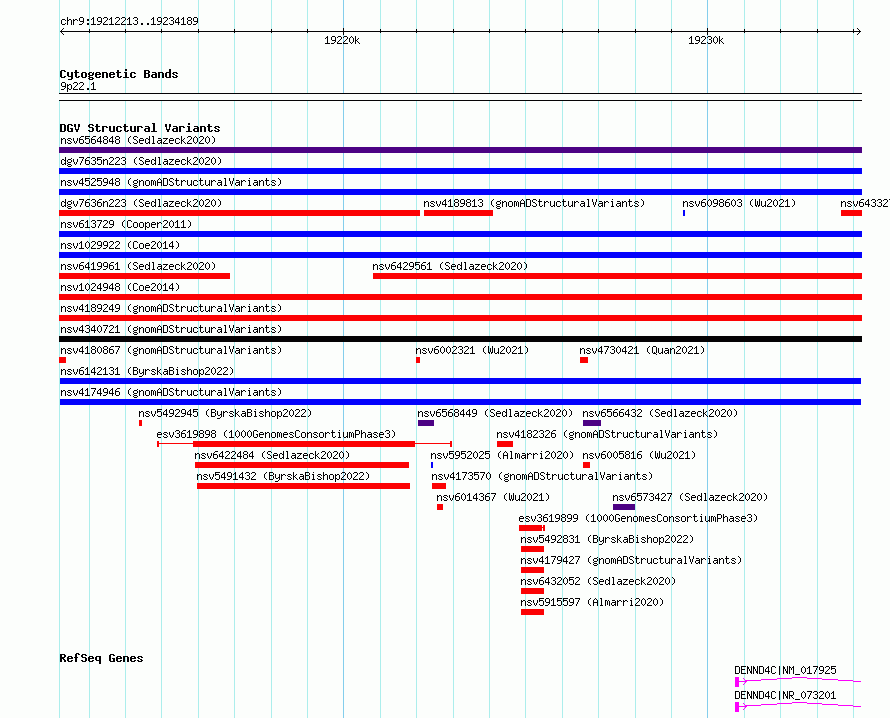Select nsv6098603 (Wu2021) variant label

739,203
